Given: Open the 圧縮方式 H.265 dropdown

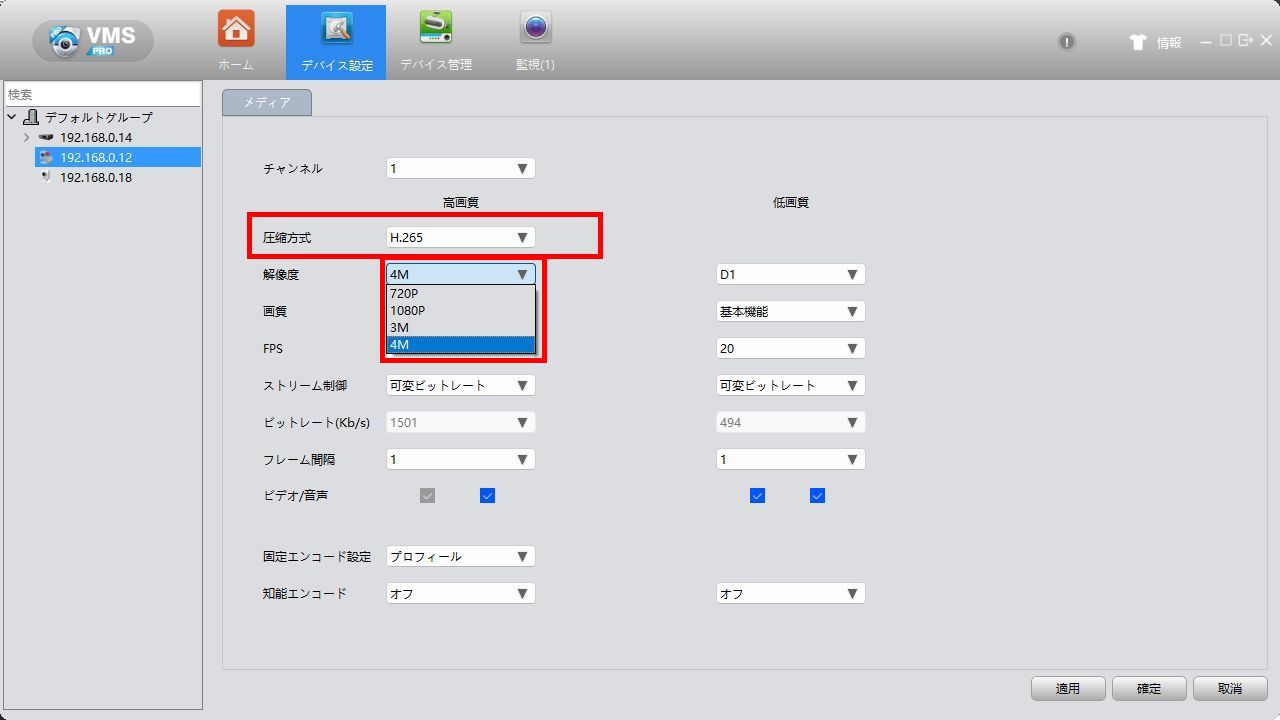Looking at the screenshot, I should tap(460, 238).
